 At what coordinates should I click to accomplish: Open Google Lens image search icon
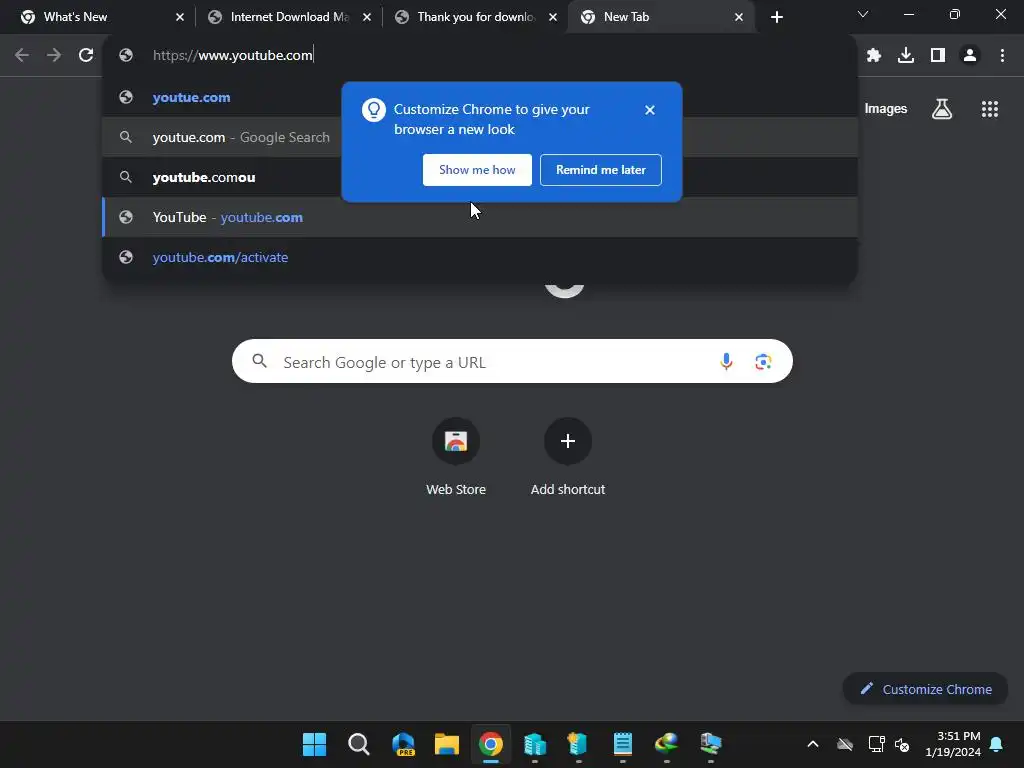click(x=763, y=361)
